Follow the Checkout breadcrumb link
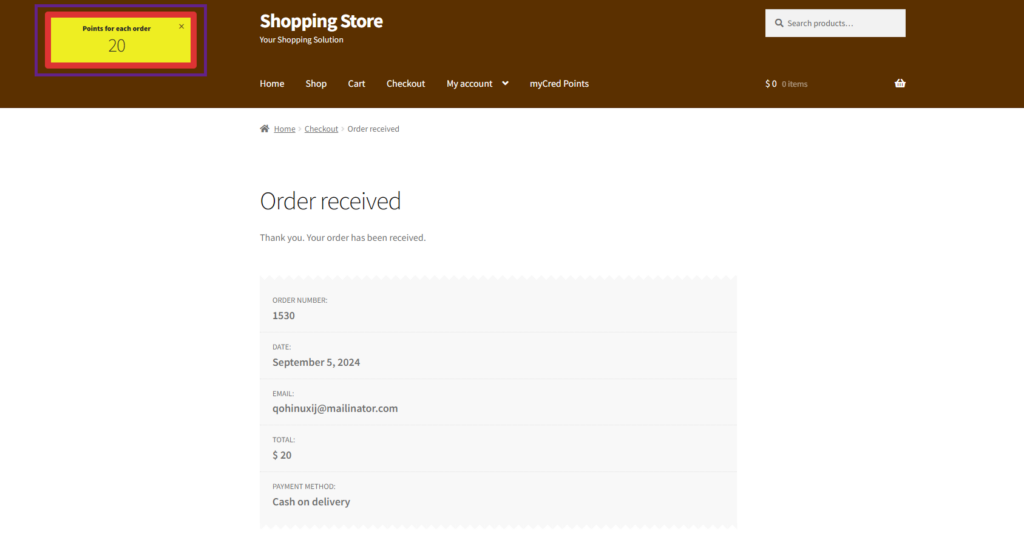The width and height of the screenshot is (1024, 543). click(321, 129)
